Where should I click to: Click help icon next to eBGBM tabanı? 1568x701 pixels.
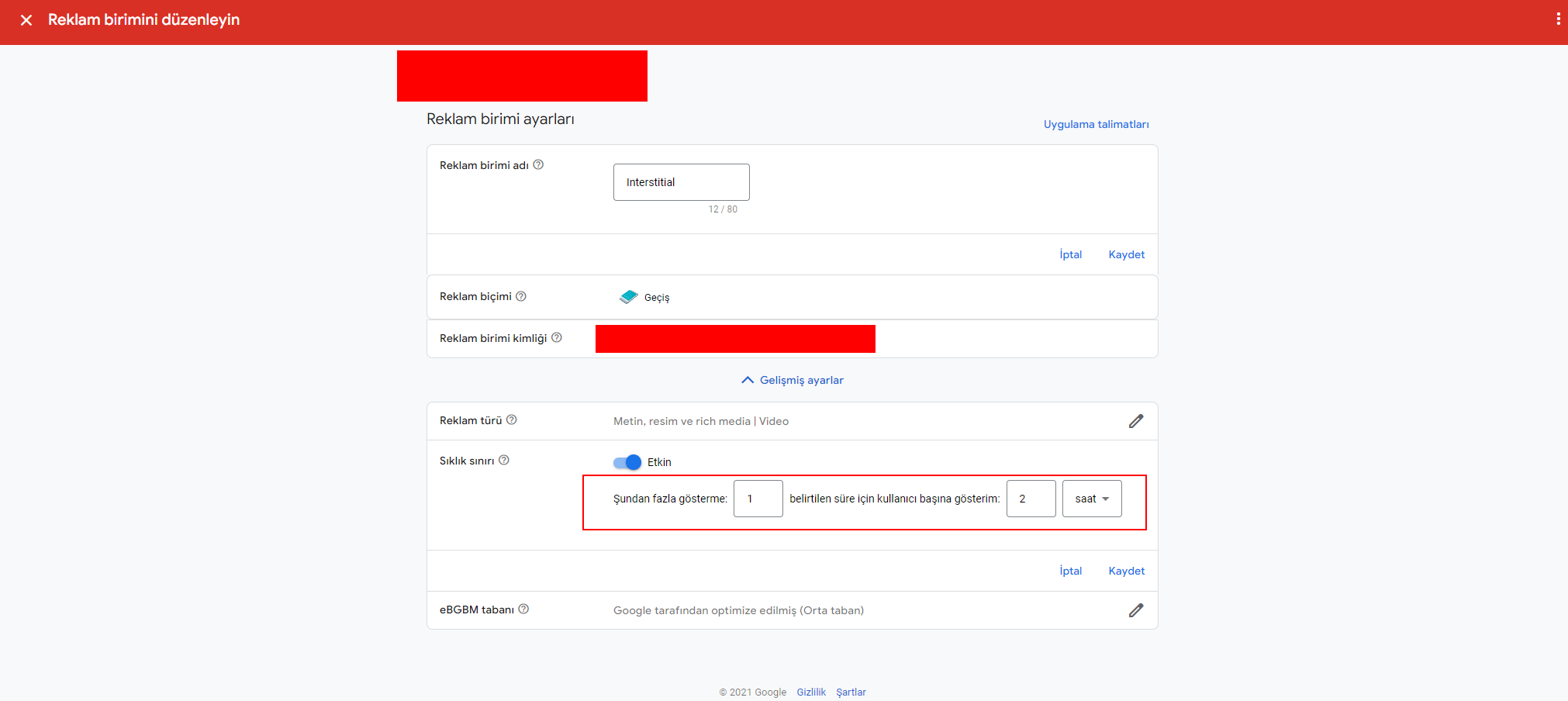point(523,609)
